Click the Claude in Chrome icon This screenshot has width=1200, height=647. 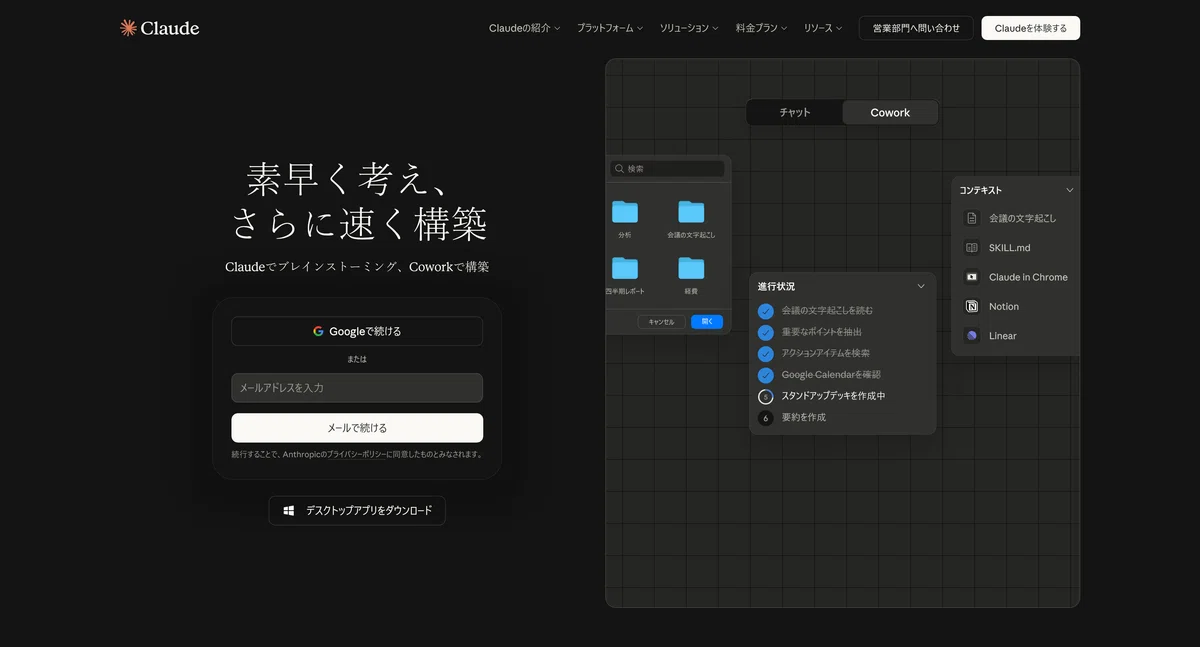(x=971, y=277)
